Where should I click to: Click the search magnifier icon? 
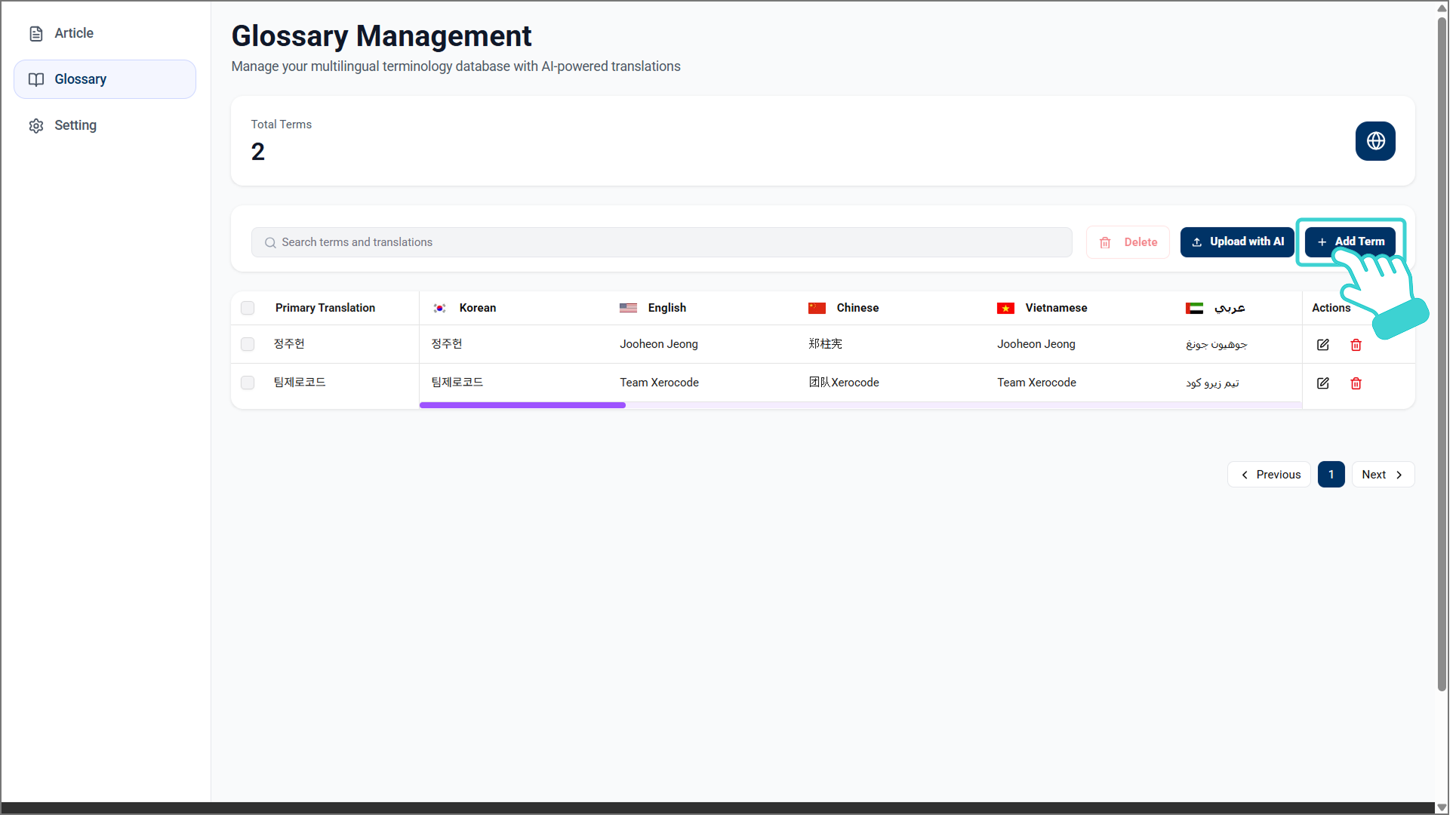pos(270,242)
